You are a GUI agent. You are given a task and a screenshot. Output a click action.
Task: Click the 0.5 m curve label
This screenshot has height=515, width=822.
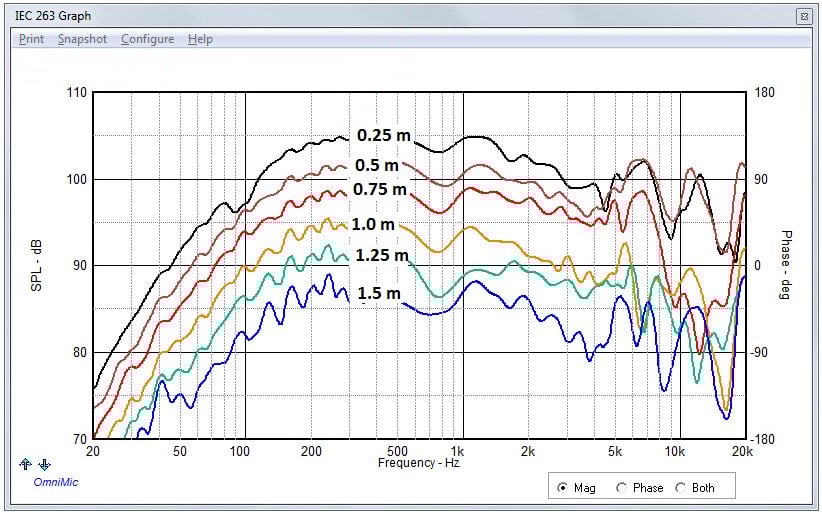pos(377,165)
